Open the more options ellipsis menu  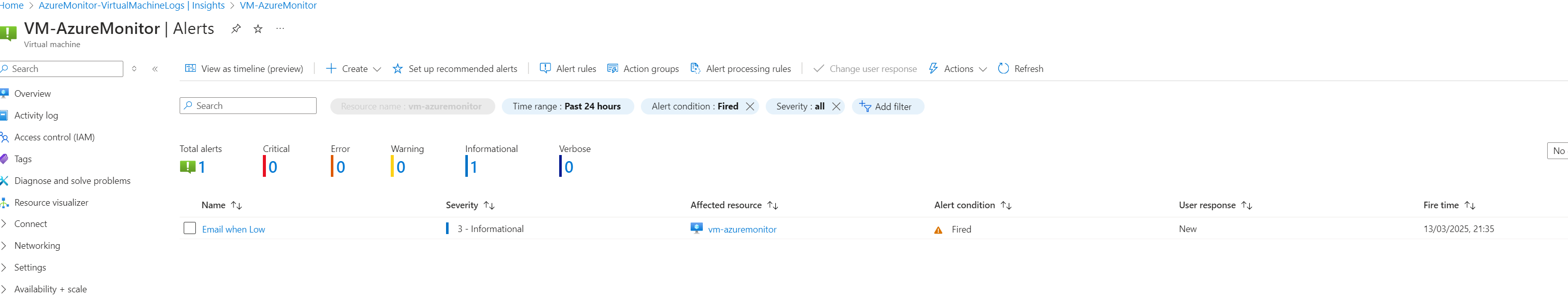(280, 28)
